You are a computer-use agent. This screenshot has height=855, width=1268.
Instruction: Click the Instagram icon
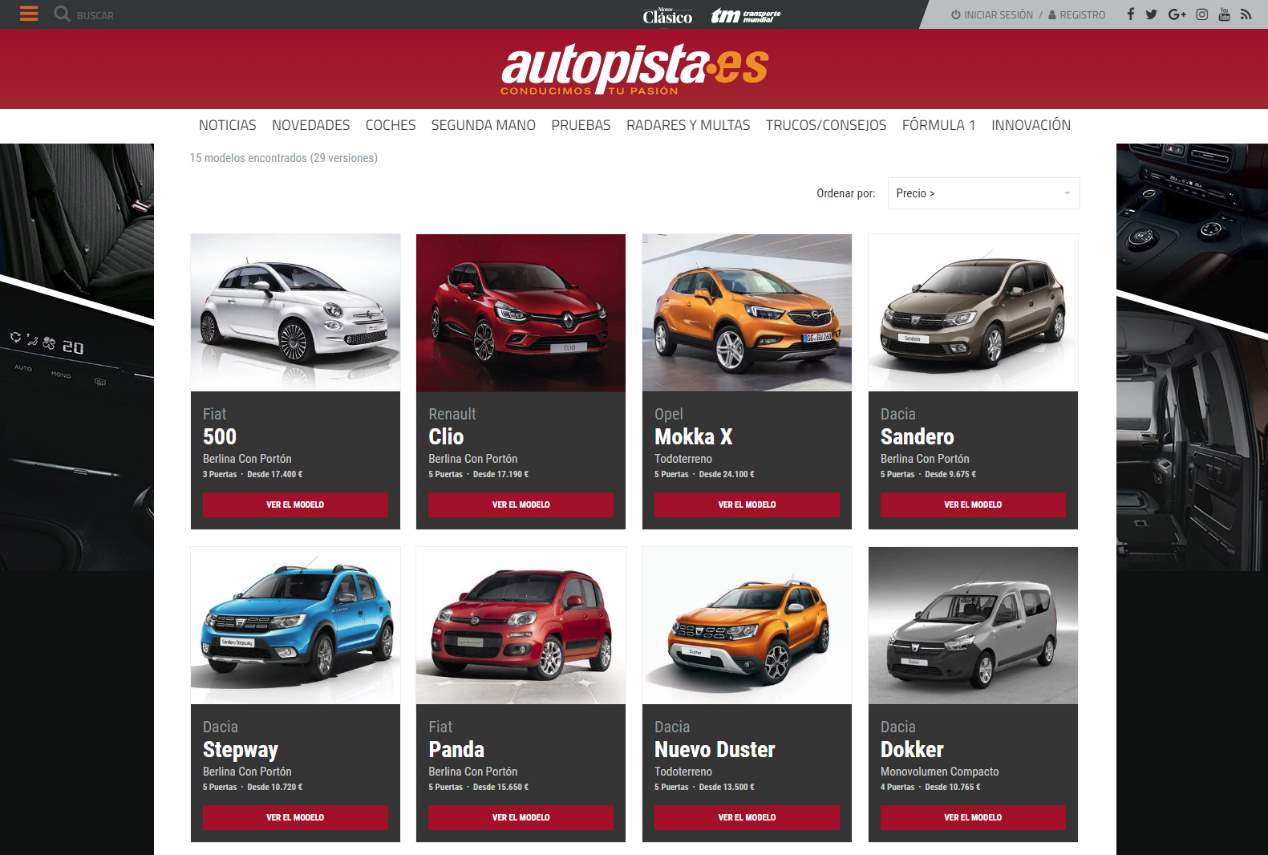point(1202,14)
